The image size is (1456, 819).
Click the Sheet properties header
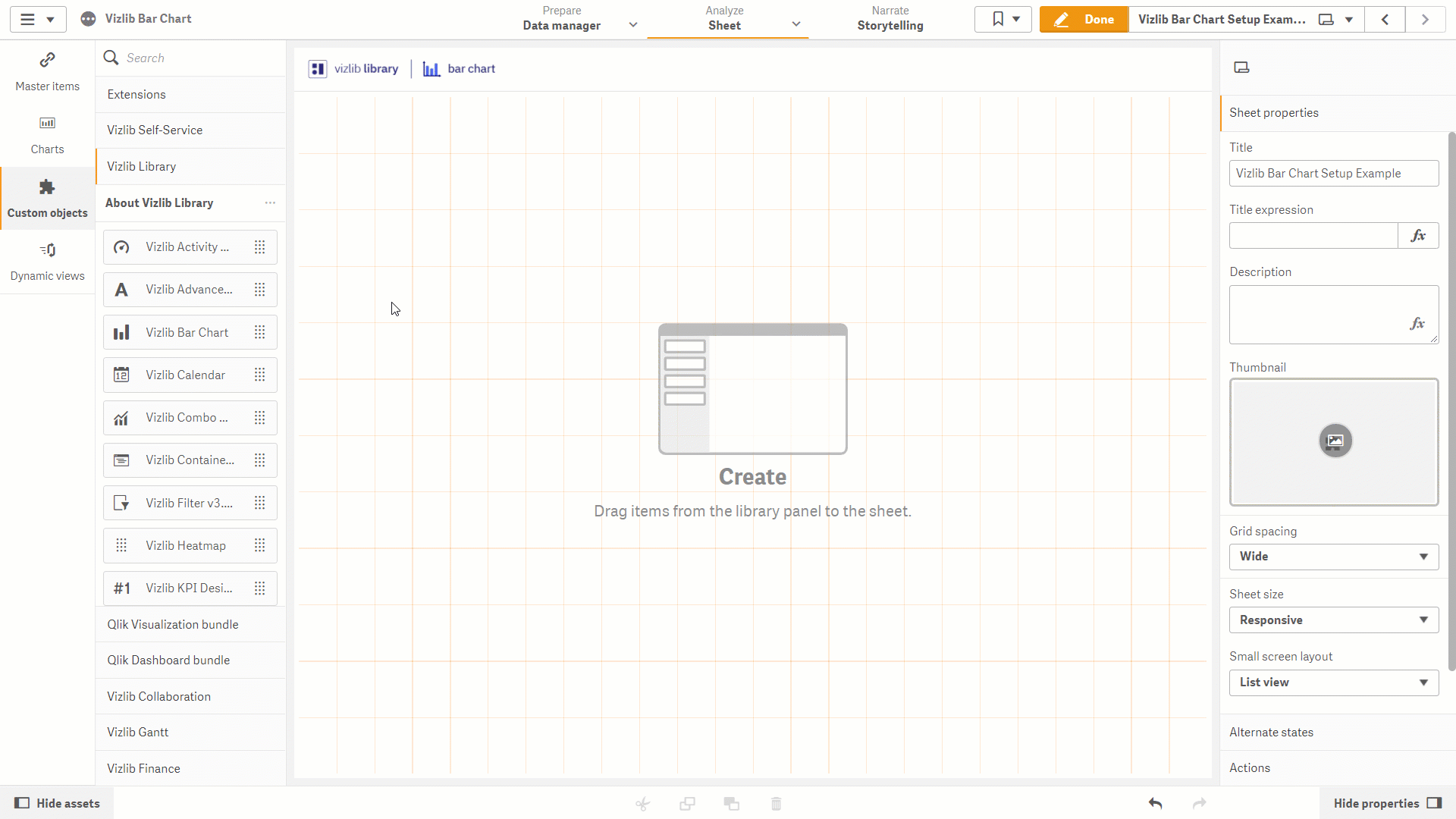(1338, 112)
